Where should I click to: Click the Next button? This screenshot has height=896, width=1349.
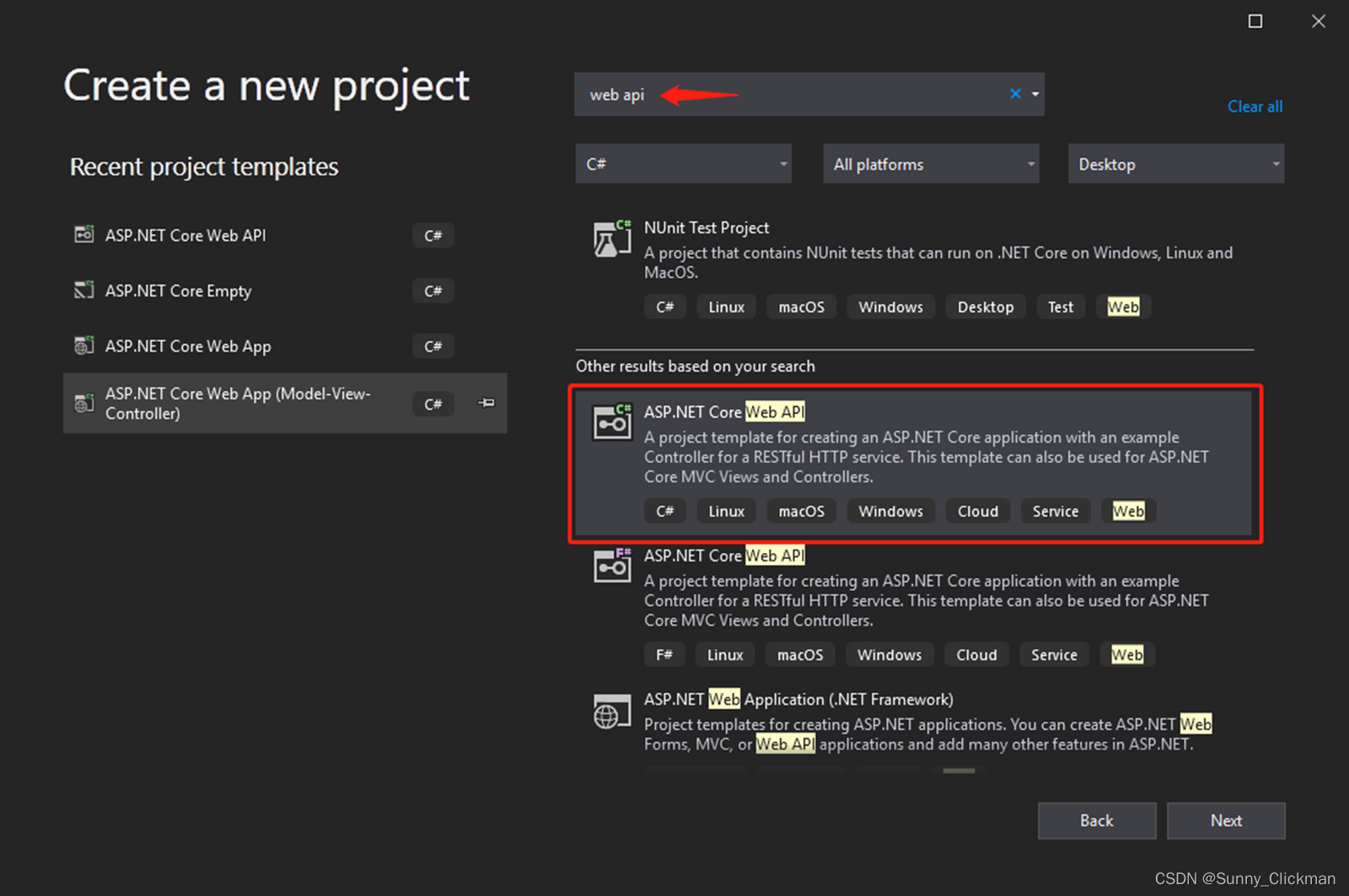tap(1226, 820)
